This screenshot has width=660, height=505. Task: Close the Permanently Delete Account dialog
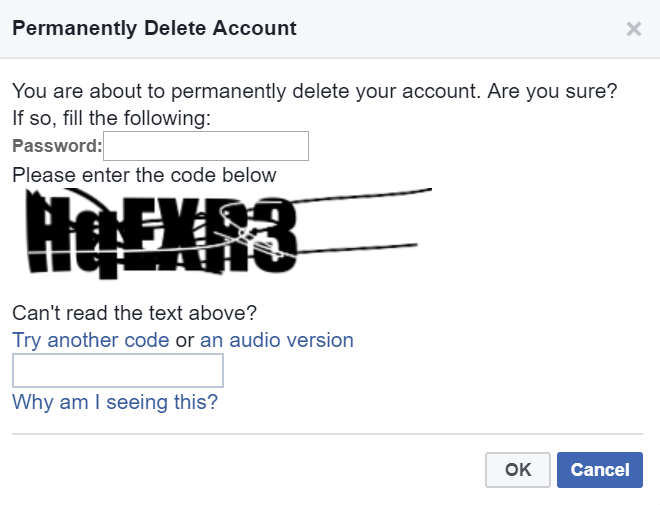point(633,29)
